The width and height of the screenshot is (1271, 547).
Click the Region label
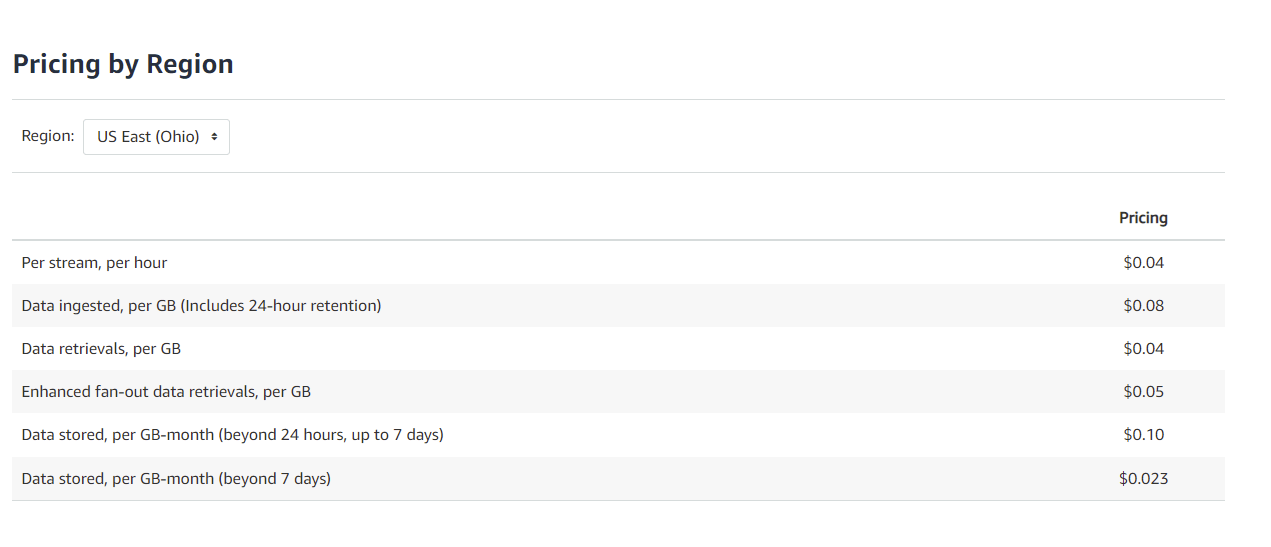click(48, 136)
